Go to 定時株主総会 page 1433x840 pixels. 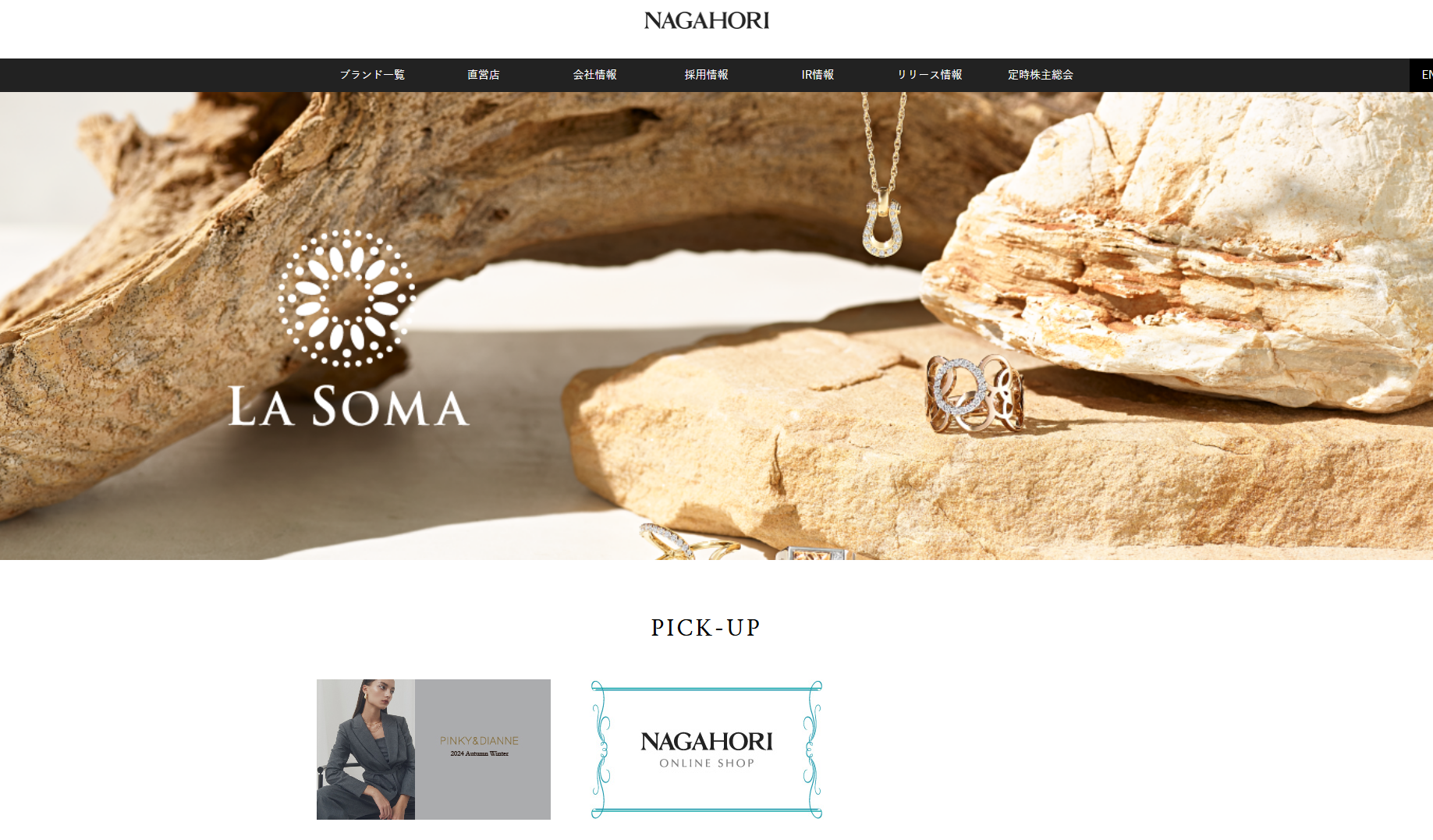1041,75
